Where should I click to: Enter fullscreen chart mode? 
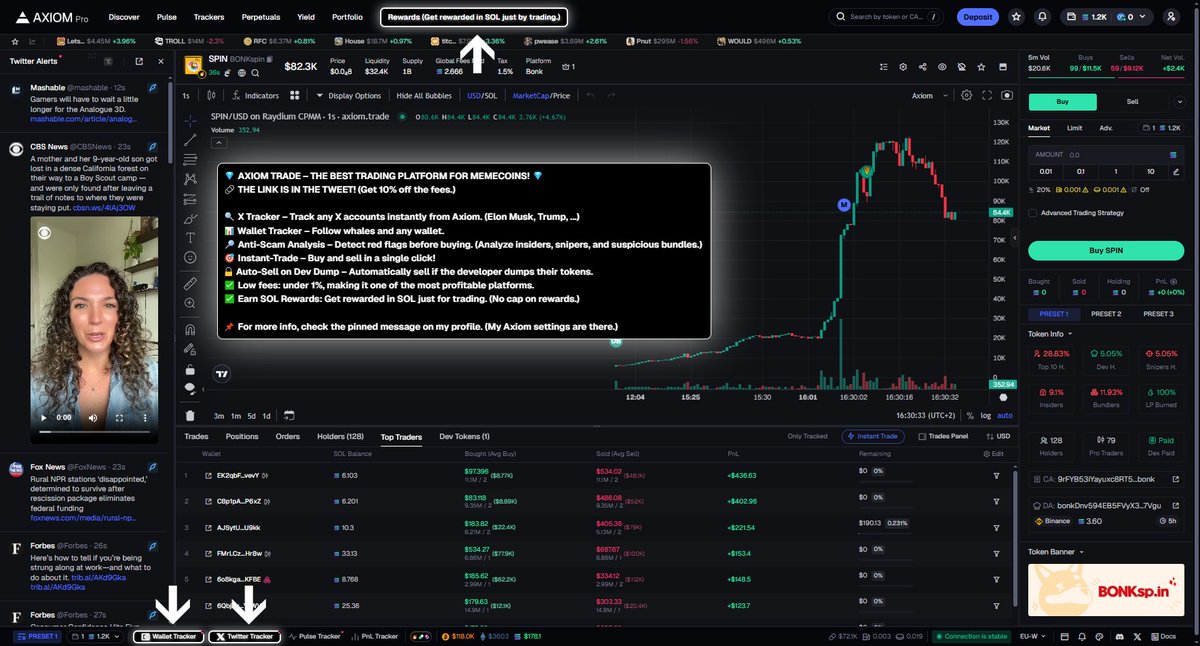[x=987, y=96]
